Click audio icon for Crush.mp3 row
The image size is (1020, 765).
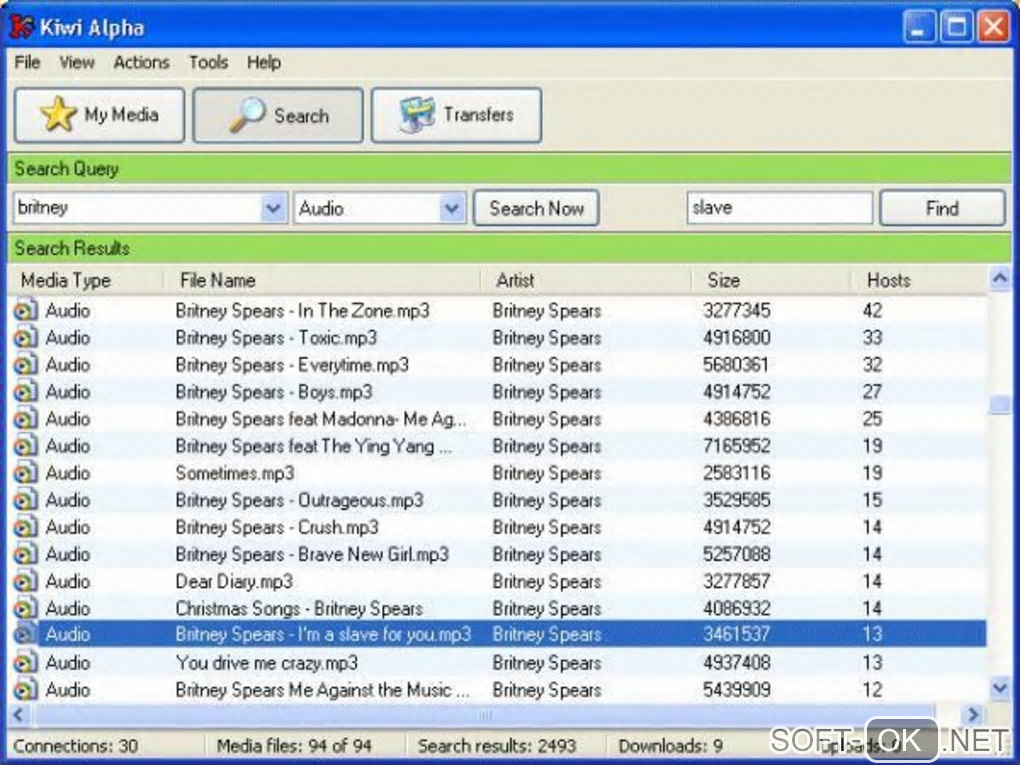coord(25,527)
